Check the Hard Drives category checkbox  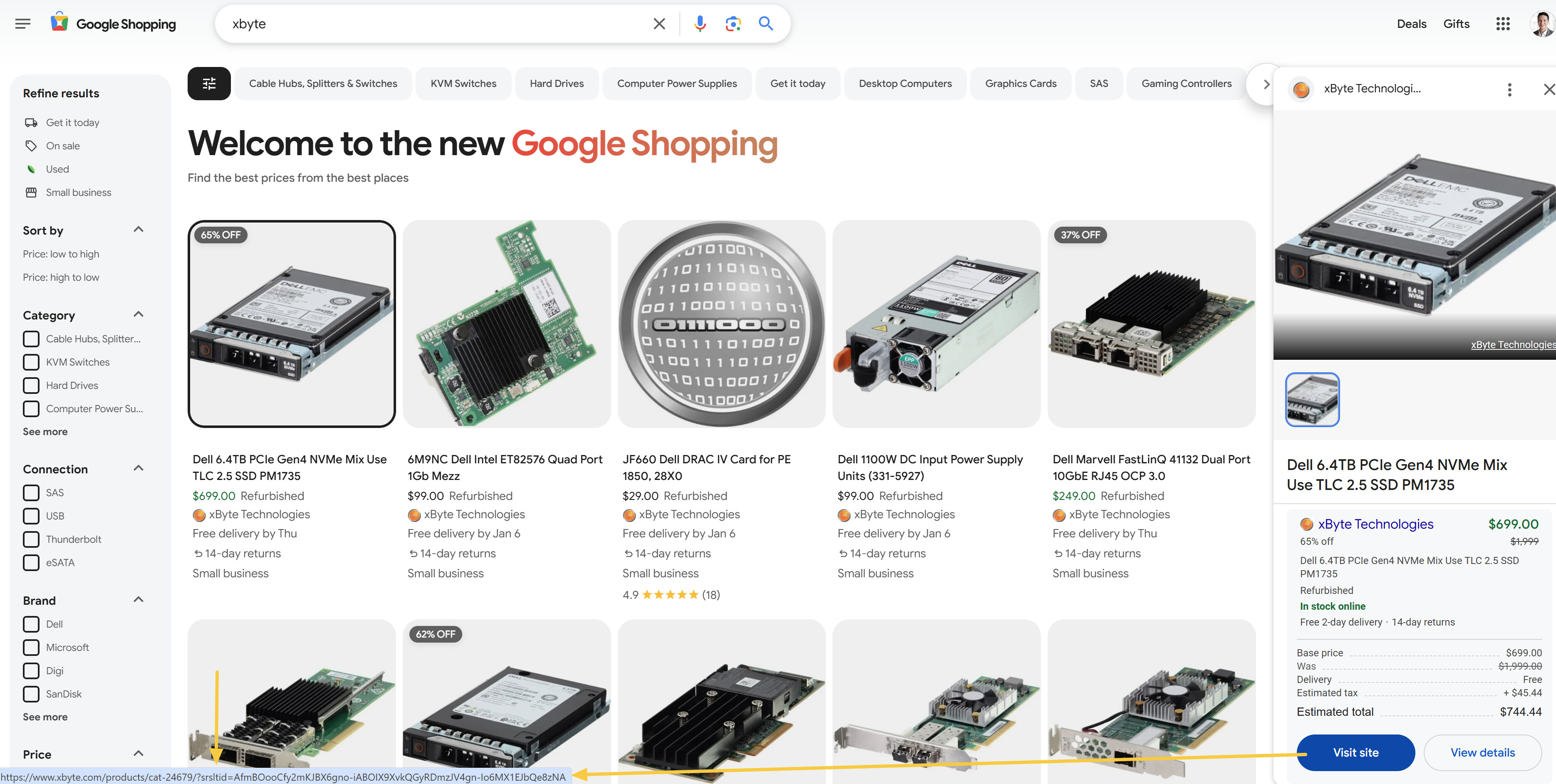tap(31, 386)
